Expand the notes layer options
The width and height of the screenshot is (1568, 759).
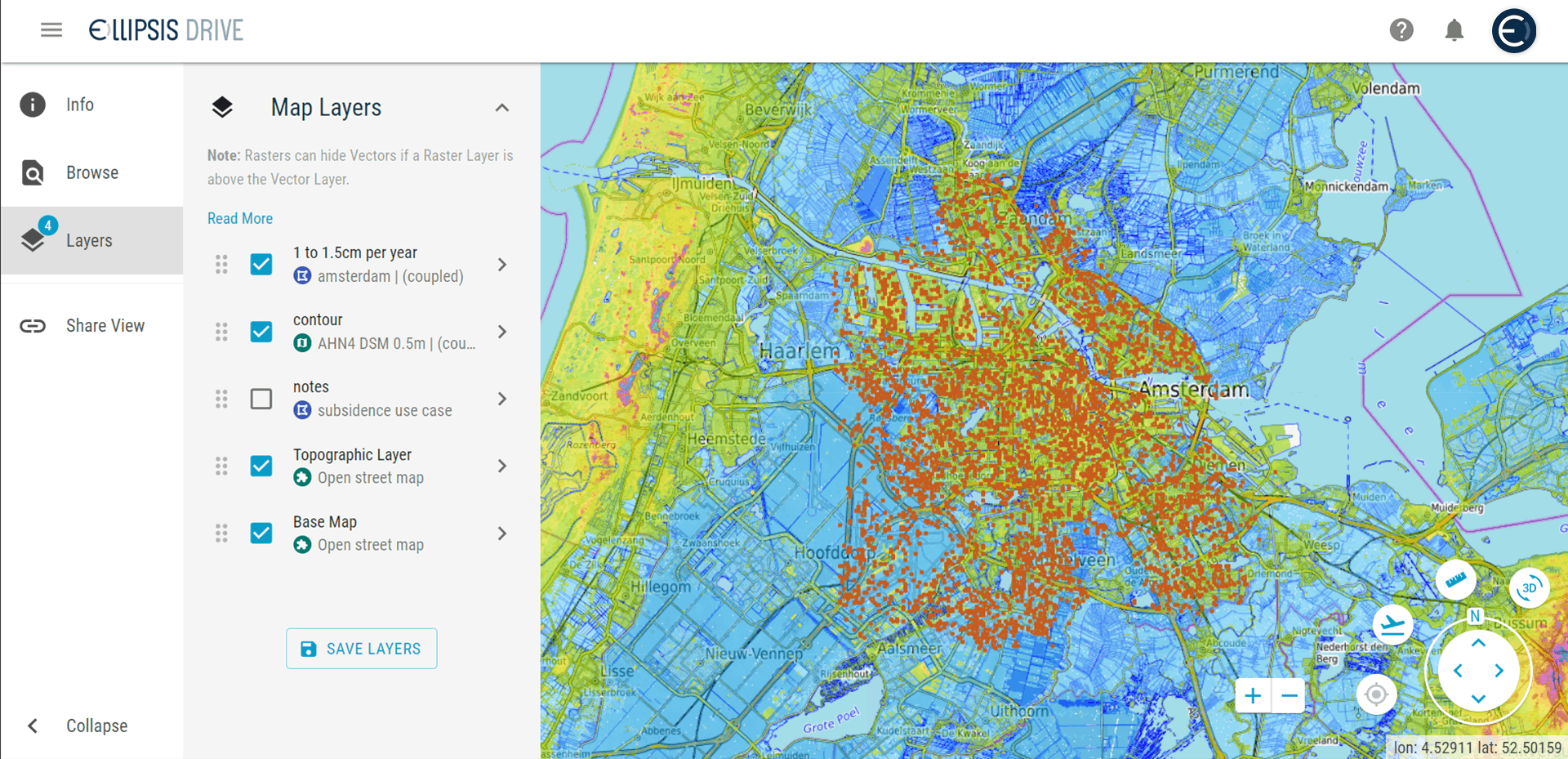[502, 399]
